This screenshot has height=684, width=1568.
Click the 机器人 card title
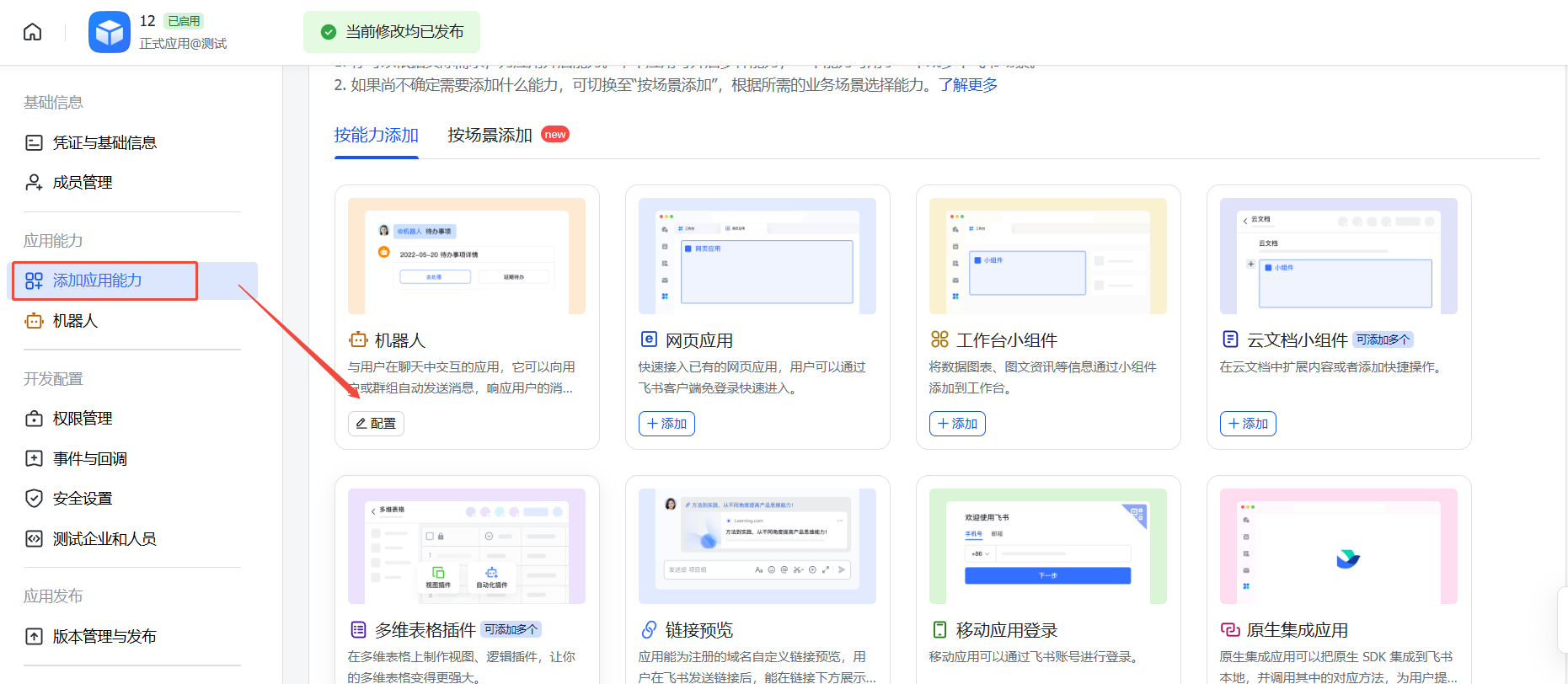coord(400,340)
